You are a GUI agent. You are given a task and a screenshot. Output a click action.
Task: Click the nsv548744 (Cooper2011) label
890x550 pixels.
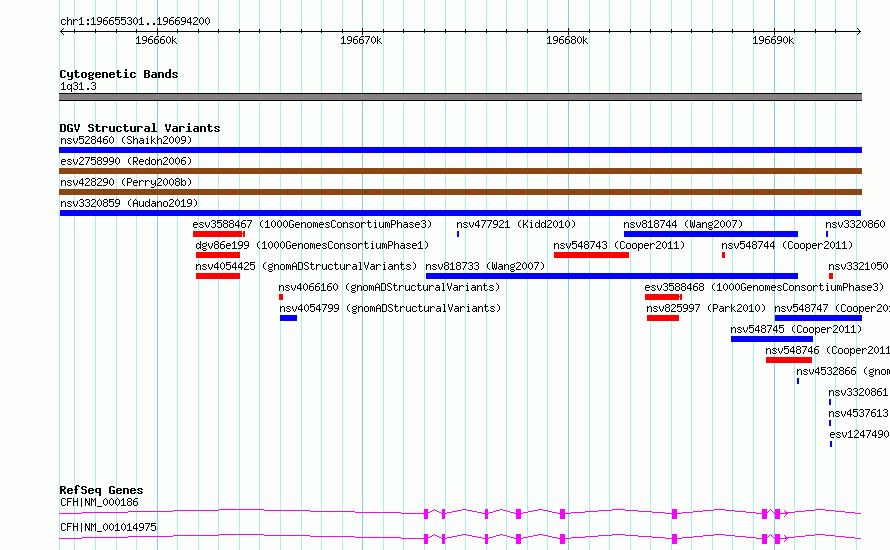787,245
